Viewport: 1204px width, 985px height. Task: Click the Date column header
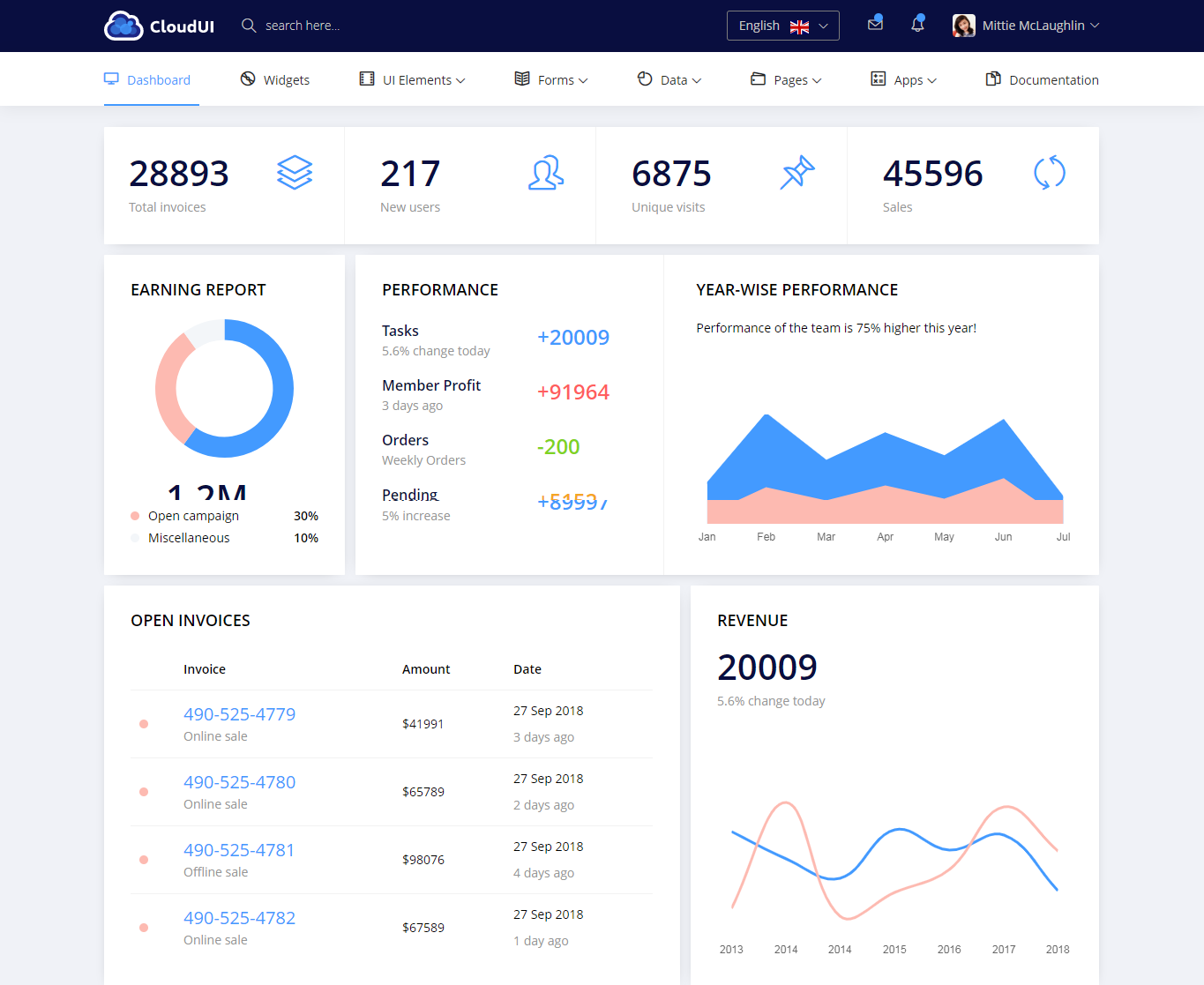tap(527, 669)
